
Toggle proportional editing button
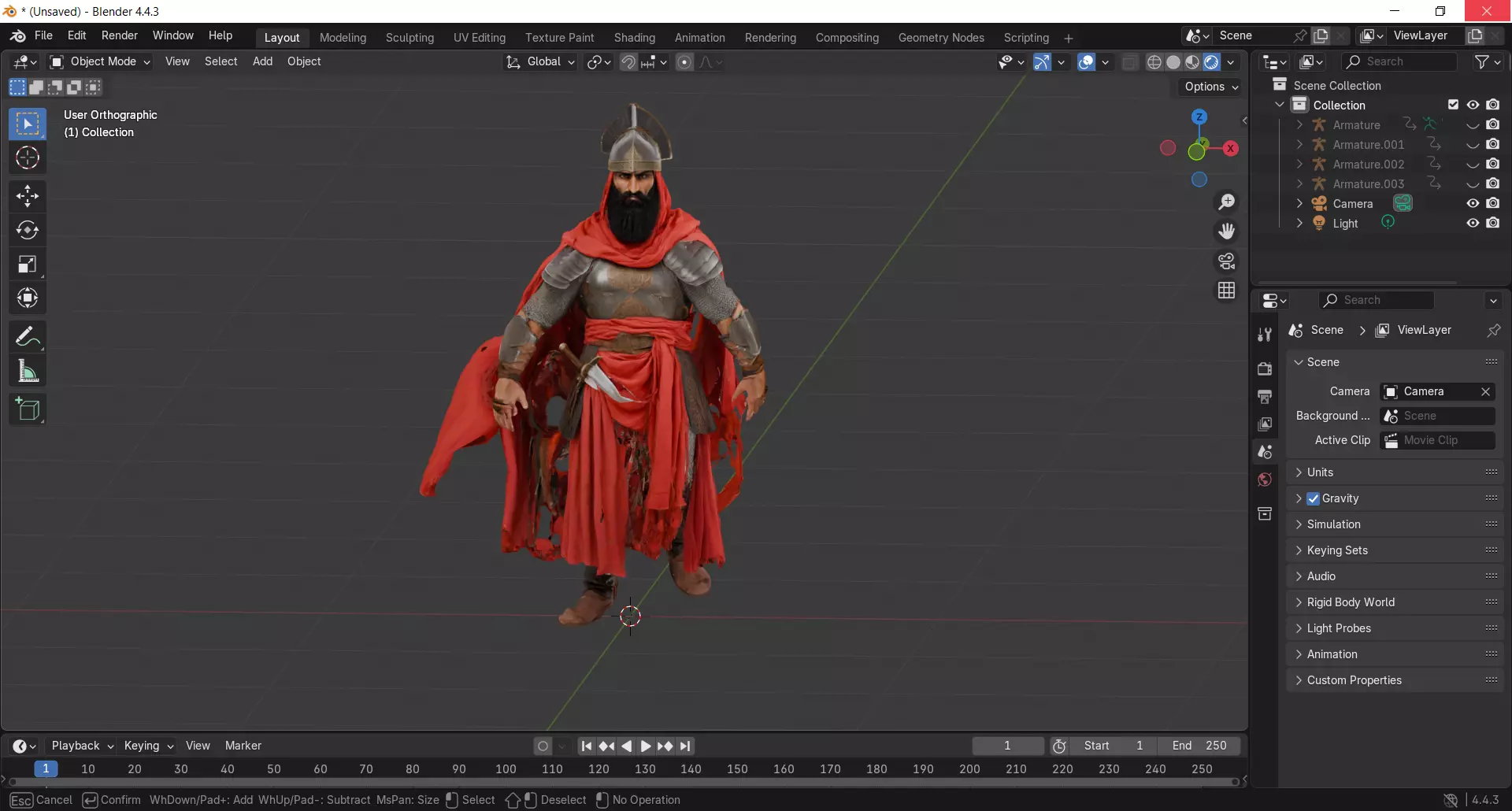pos(684,62)
